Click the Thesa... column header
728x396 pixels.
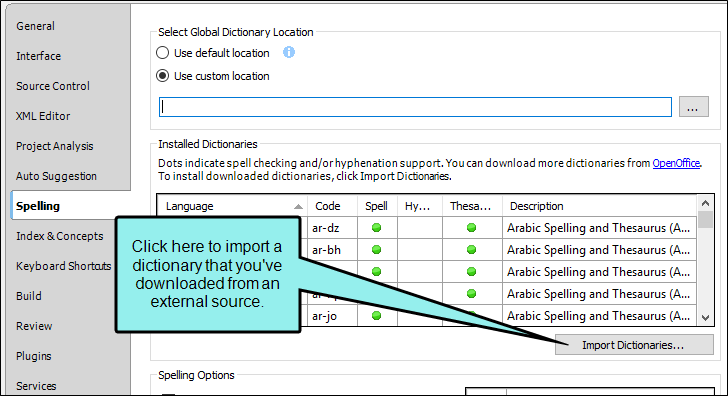tap(472, 206)
